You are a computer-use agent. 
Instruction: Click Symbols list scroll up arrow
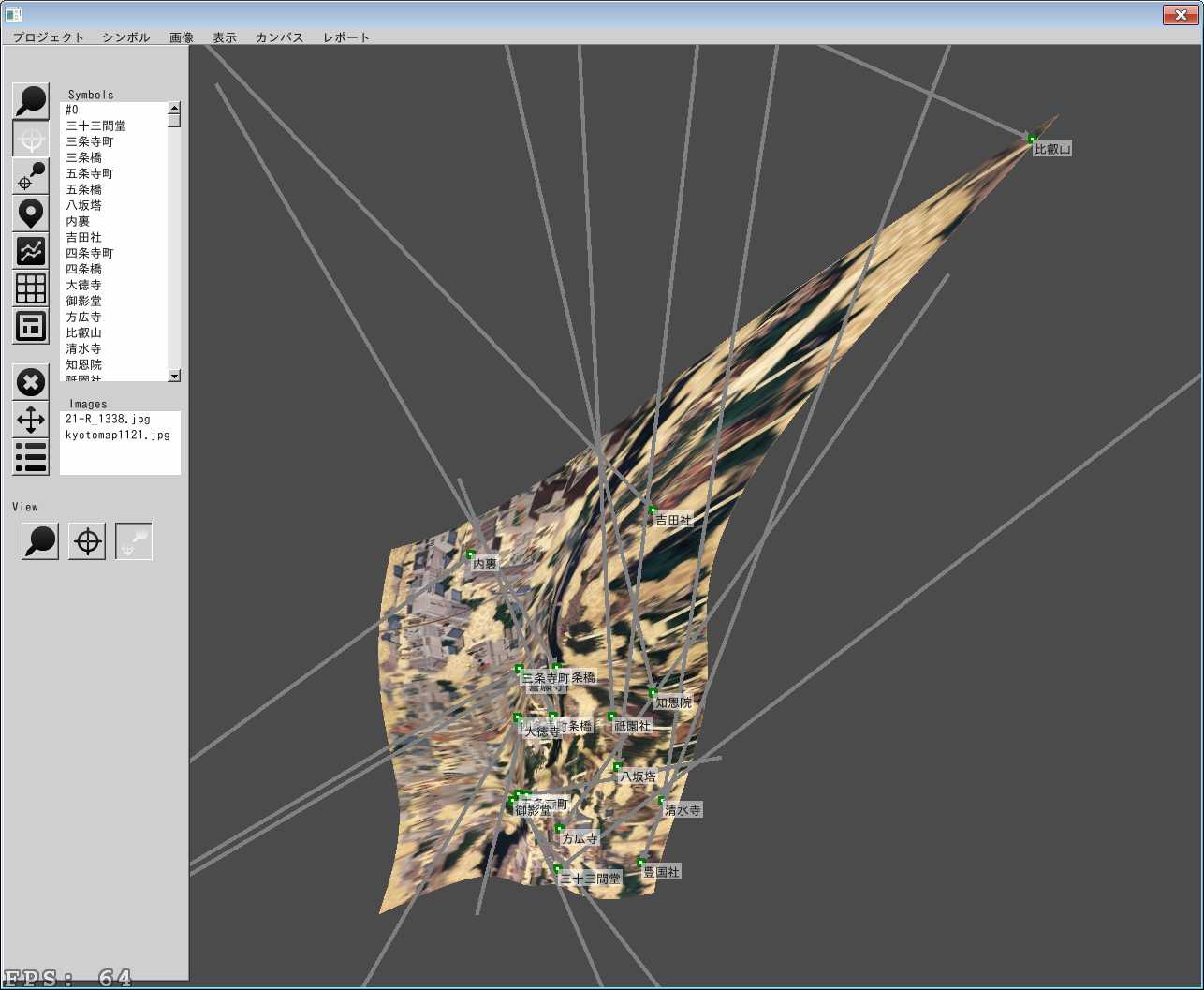click(174, 108)
